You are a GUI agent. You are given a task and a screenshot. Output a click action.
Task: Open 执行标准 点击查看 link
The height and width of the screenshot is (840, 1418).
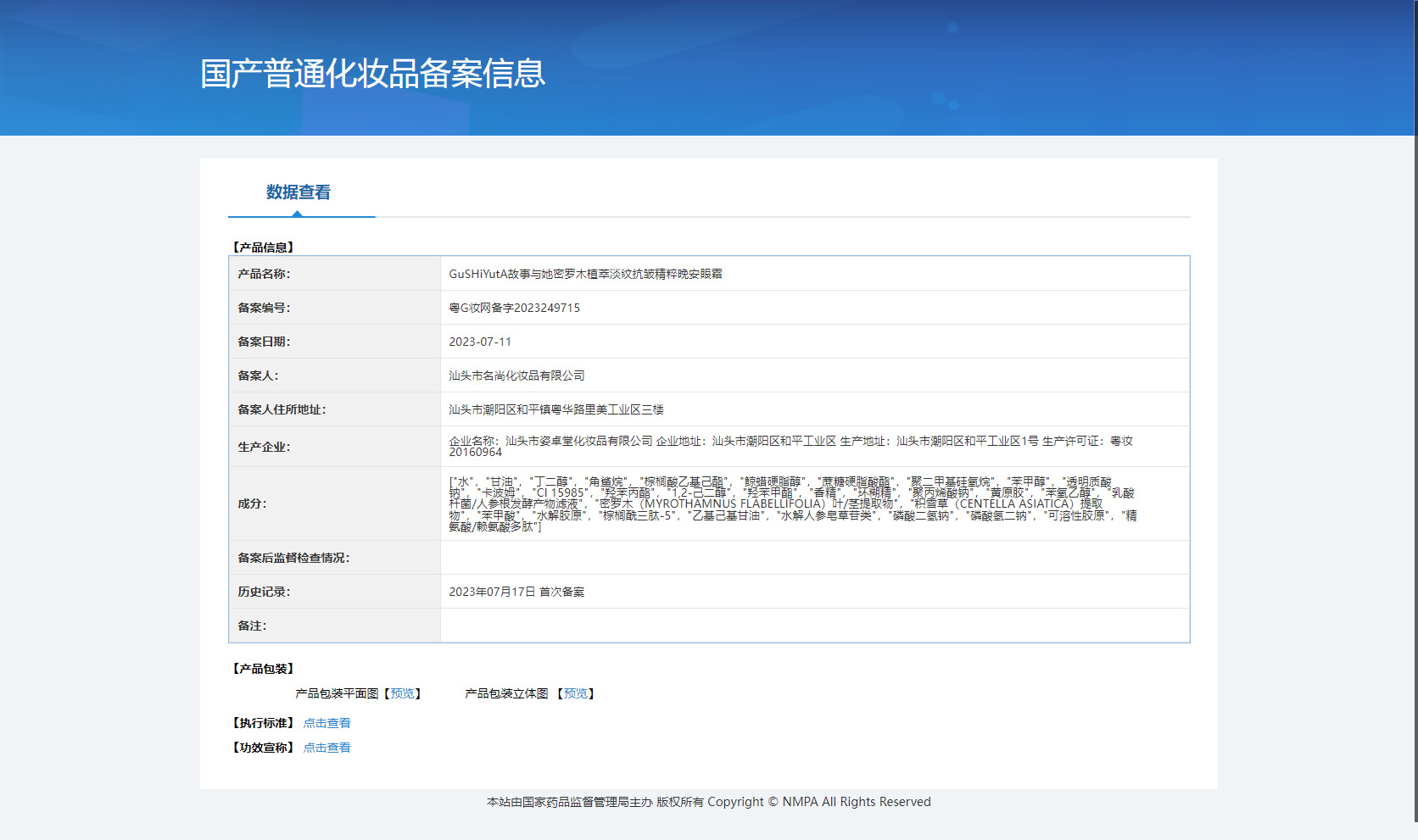click(327, 723)
